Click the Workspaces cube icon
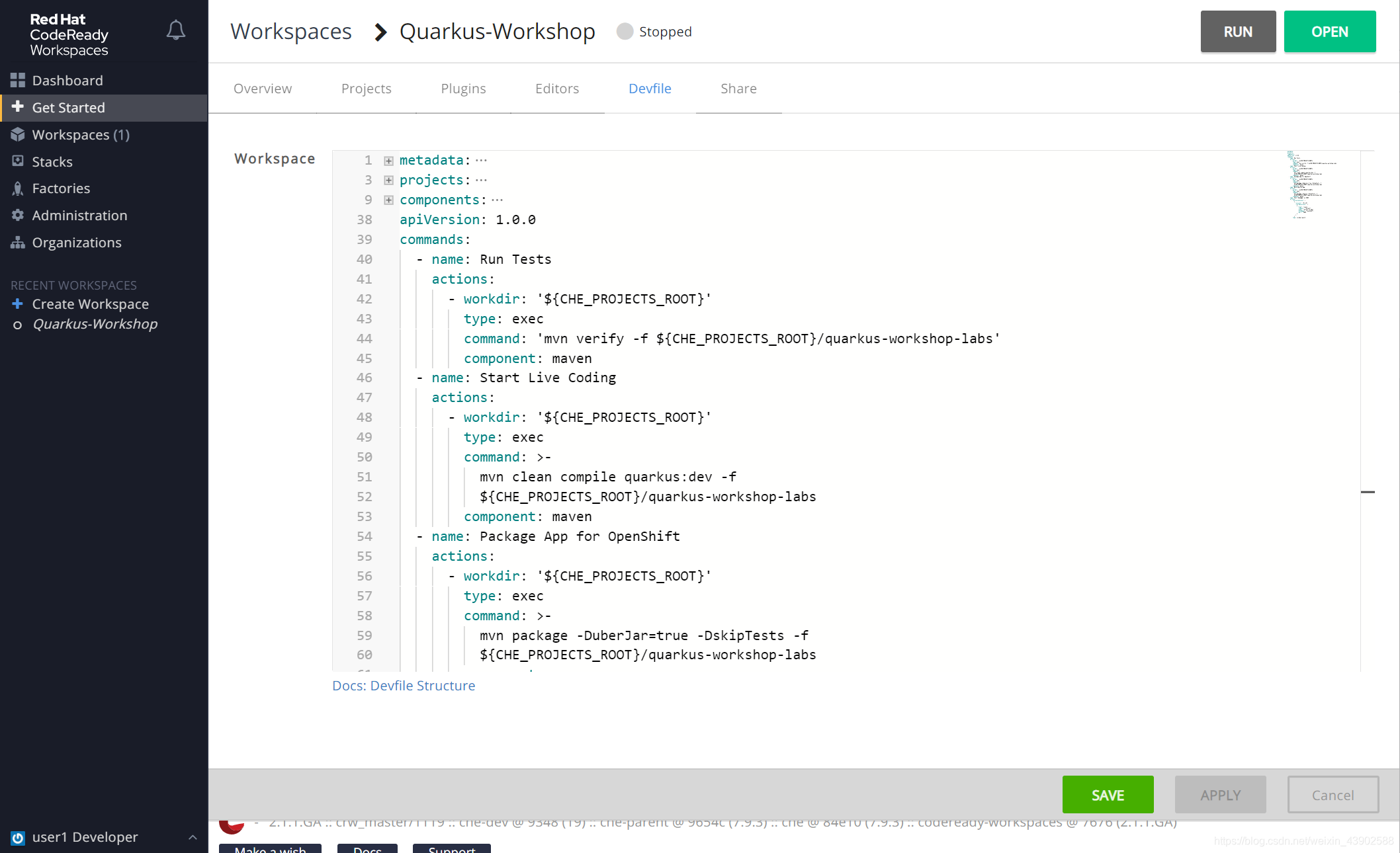The height and width of the screenshot is (853, 1400). [18, 134]
